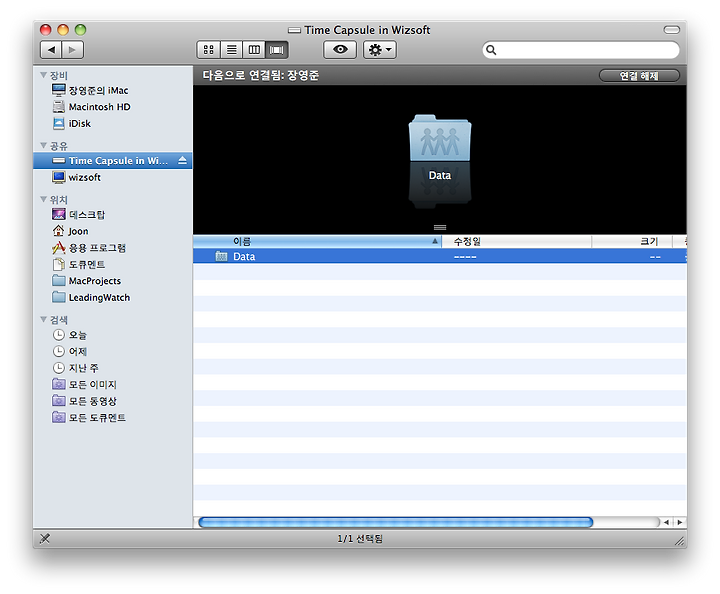Sort by 크기 column header

point(632,241)
